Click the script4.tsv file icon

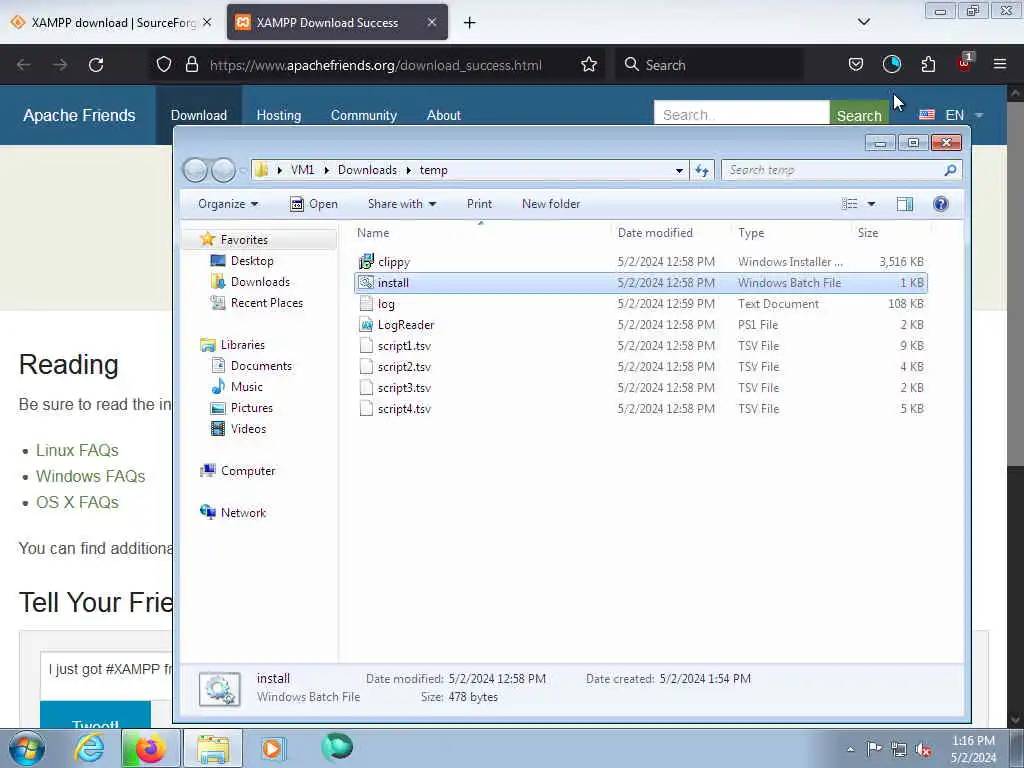366,408
